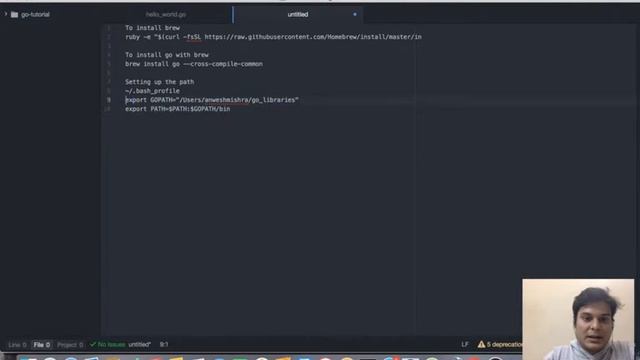Click line number 9 in the gutter
This screenshot has height=360, width=640.
(109, 100)
